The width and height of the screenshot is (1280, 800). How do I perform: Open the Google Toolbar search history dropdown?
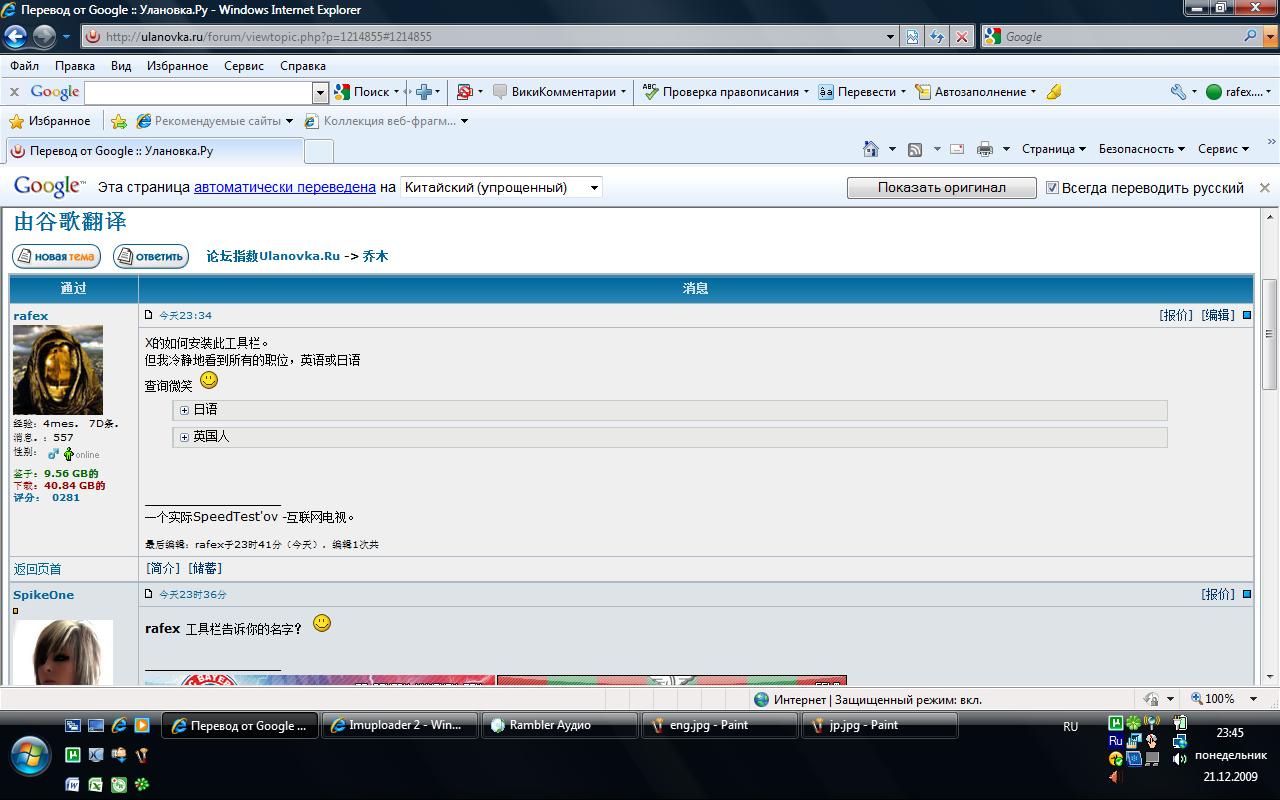tap(321, 92)
